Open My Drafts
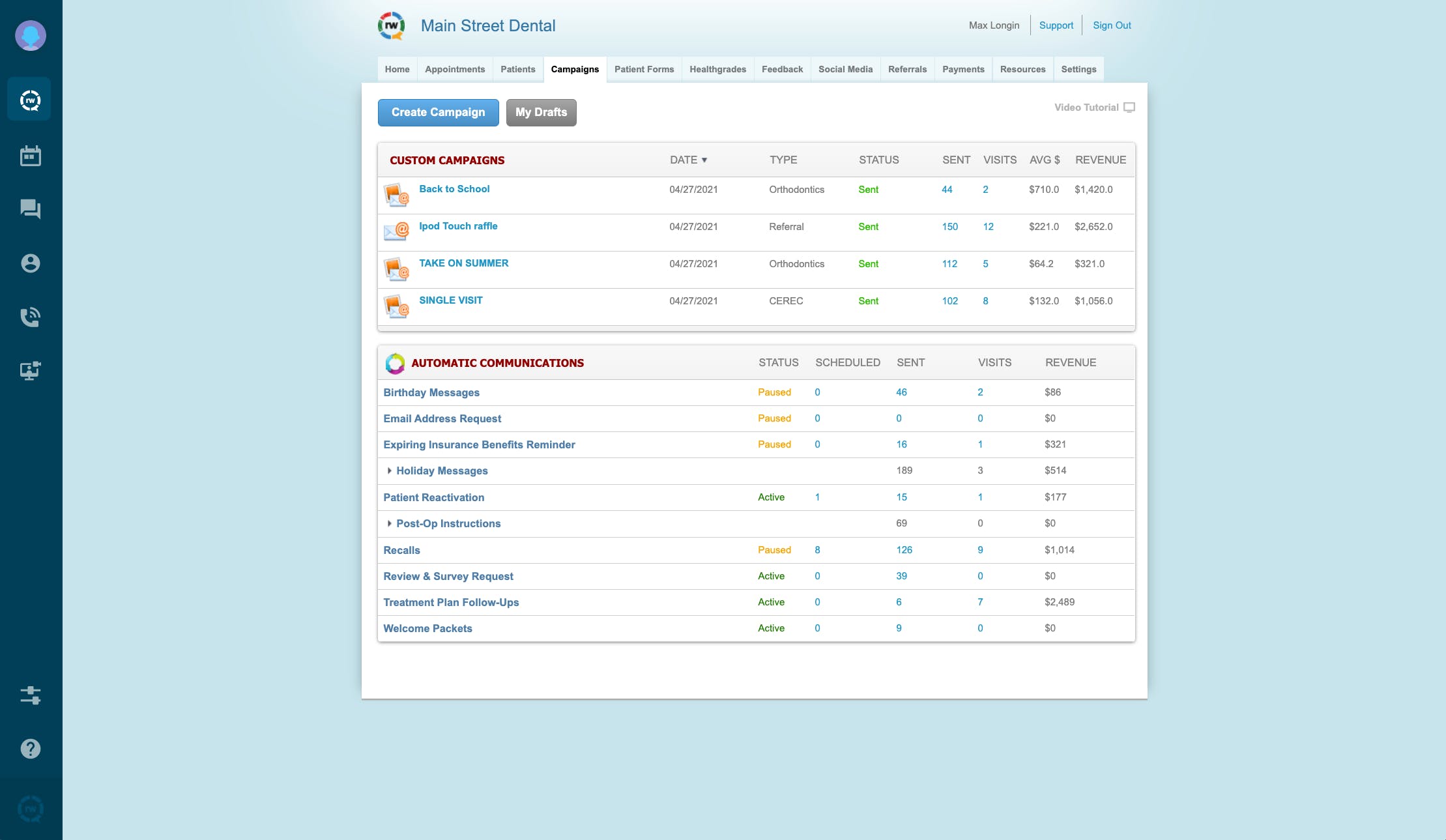Image resolution: width=1446 pixels, height=840 pixels. pyautogui.click(x=541, y=112)
